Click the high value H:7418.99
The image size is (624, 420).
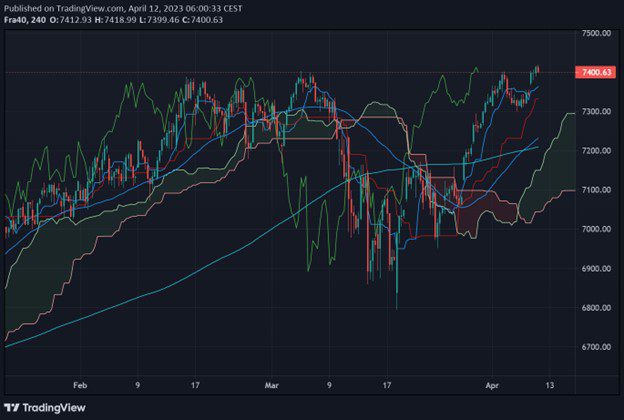tap(115, 20)
